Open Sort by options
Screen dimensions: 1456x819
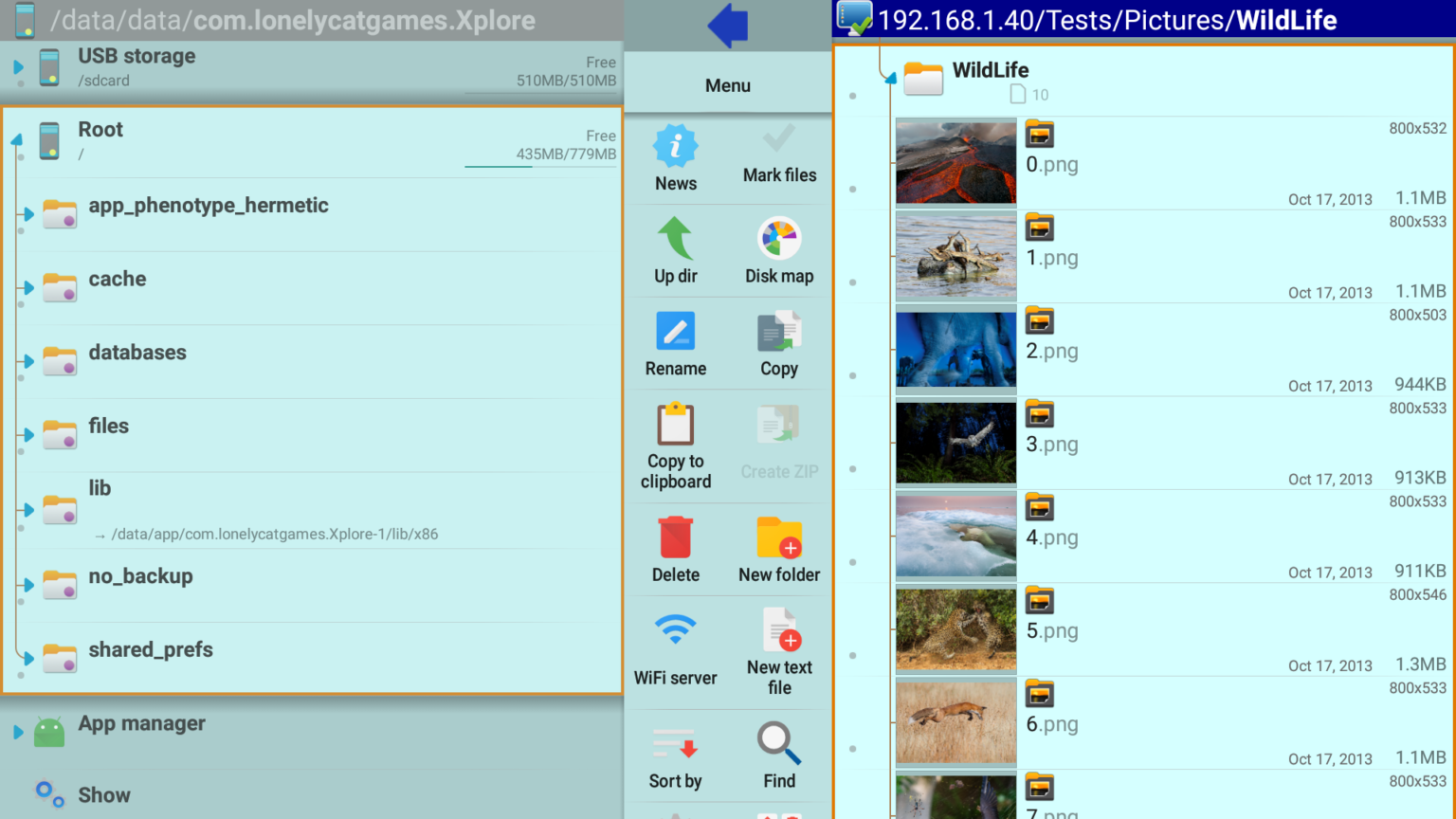(x=675, y=755)
